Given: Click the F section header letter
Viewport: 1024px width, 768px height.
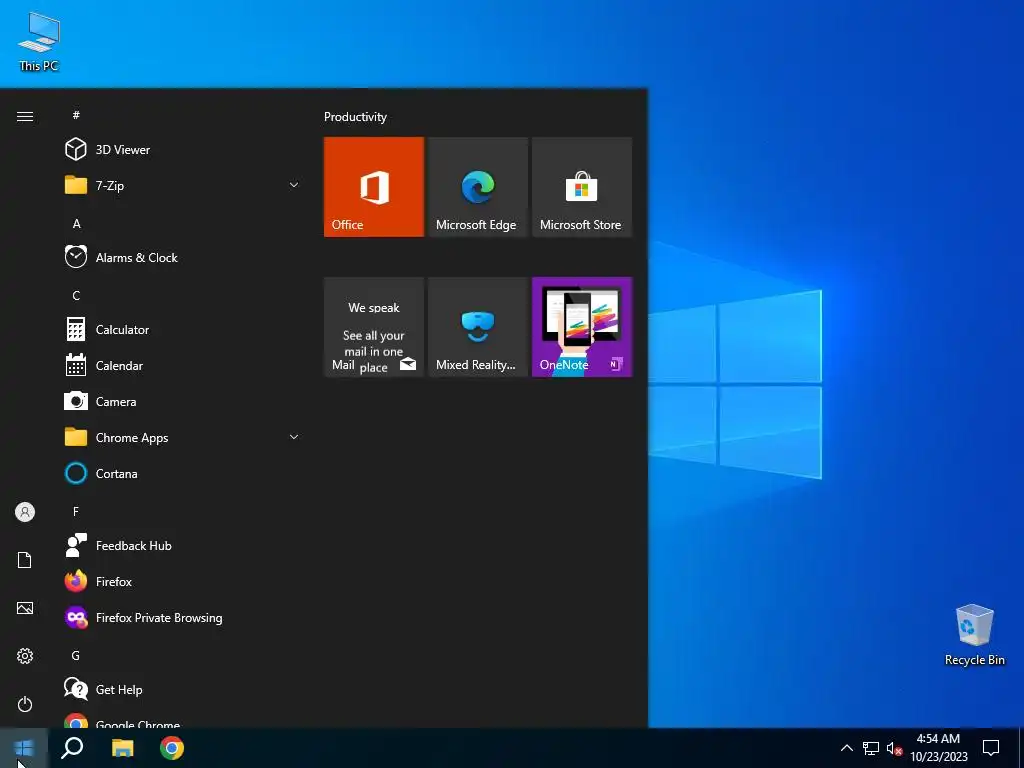Looking at the screenshot, I should 76,511.
